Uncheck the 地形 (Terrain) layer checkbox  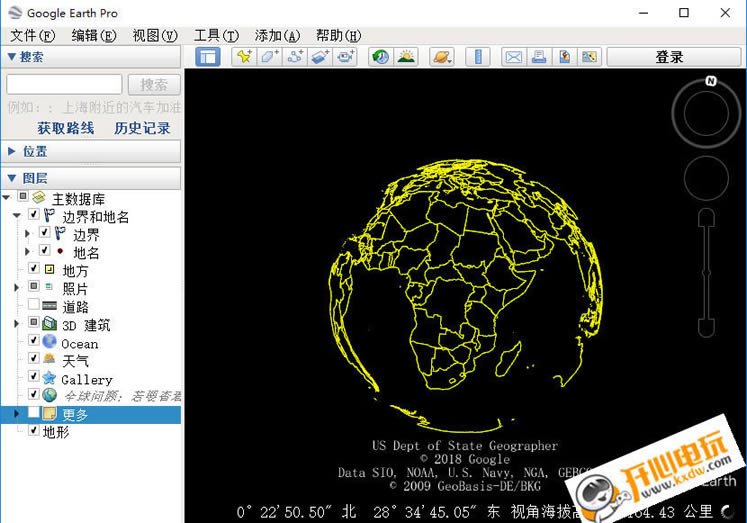pos(34,431)
